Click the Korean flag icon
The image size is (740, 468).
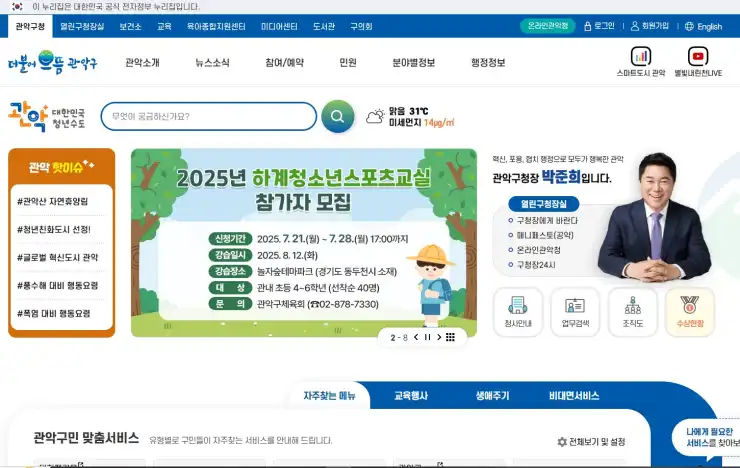tap(17, 7)
